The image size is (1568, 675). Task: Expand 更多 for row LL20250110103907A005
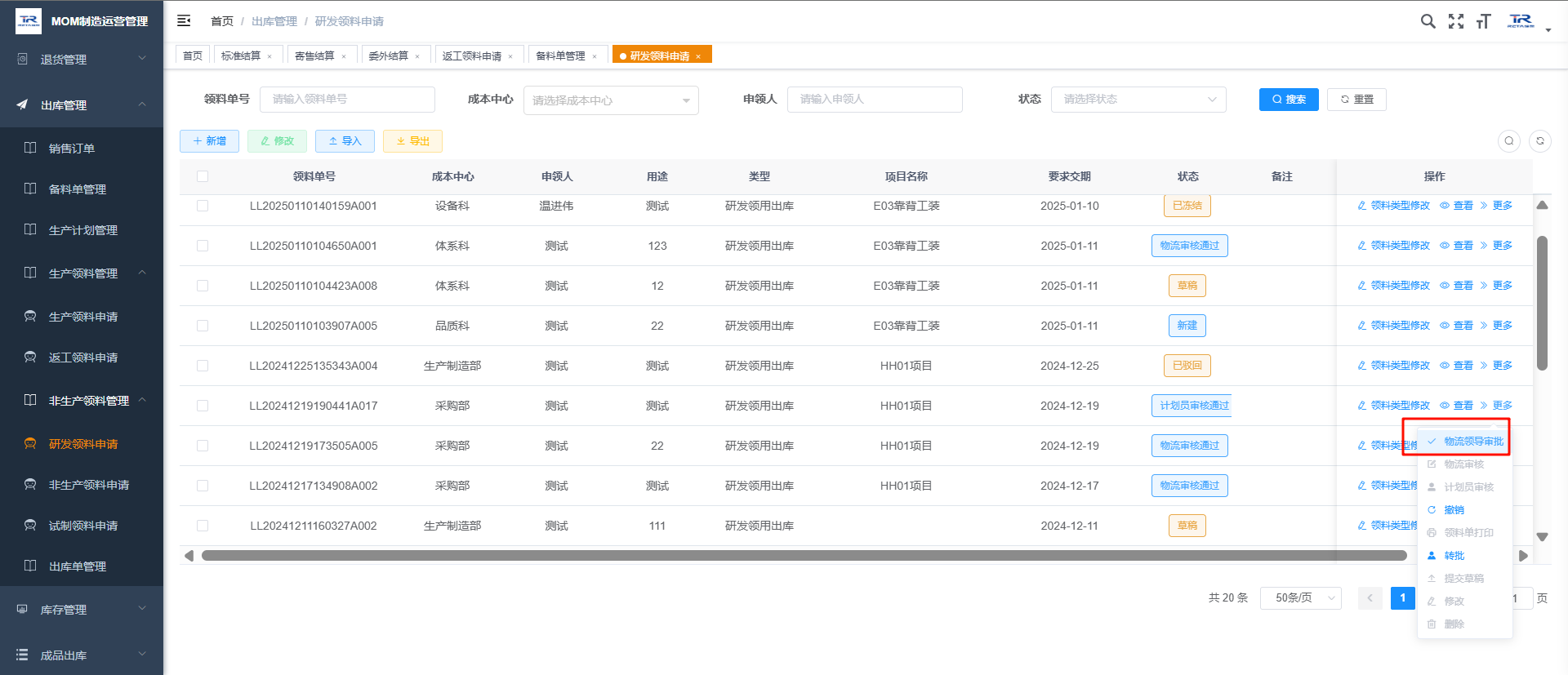[x=1496, y=326]
